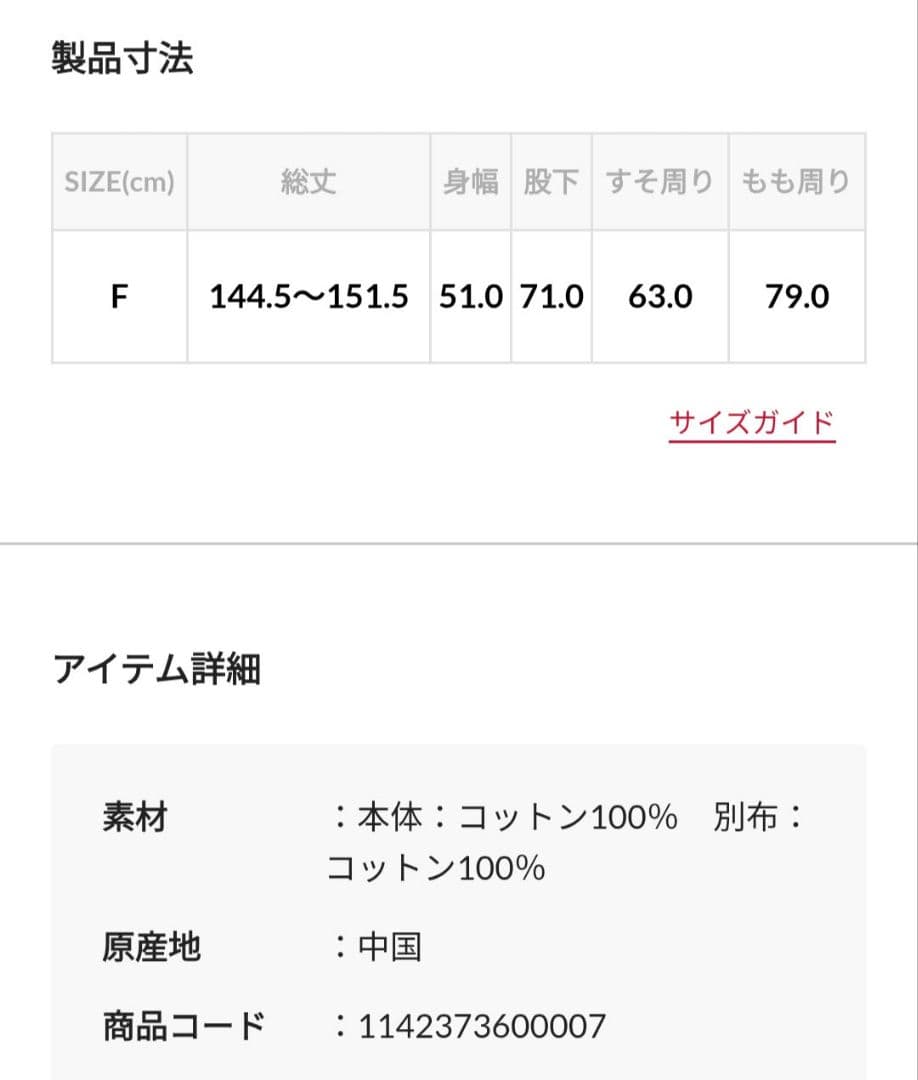Select the SIZE(cm) column header
The image size is (918, 1080).
tap(119, 182)
